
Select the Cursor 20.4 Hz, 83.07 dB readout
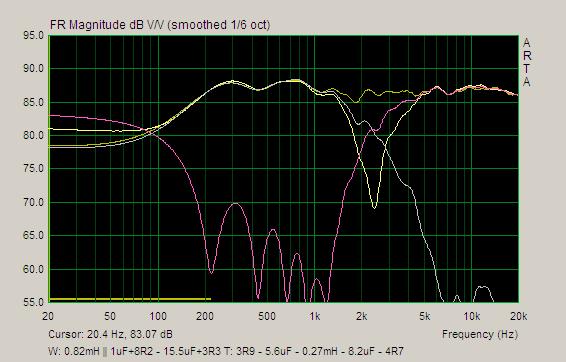pyautogui.click(x=110, y=334)
